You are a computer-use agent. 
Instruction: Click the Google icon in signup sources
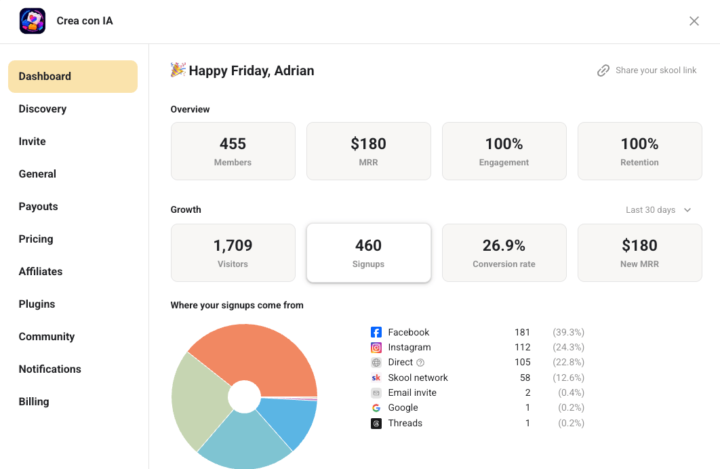376,408
